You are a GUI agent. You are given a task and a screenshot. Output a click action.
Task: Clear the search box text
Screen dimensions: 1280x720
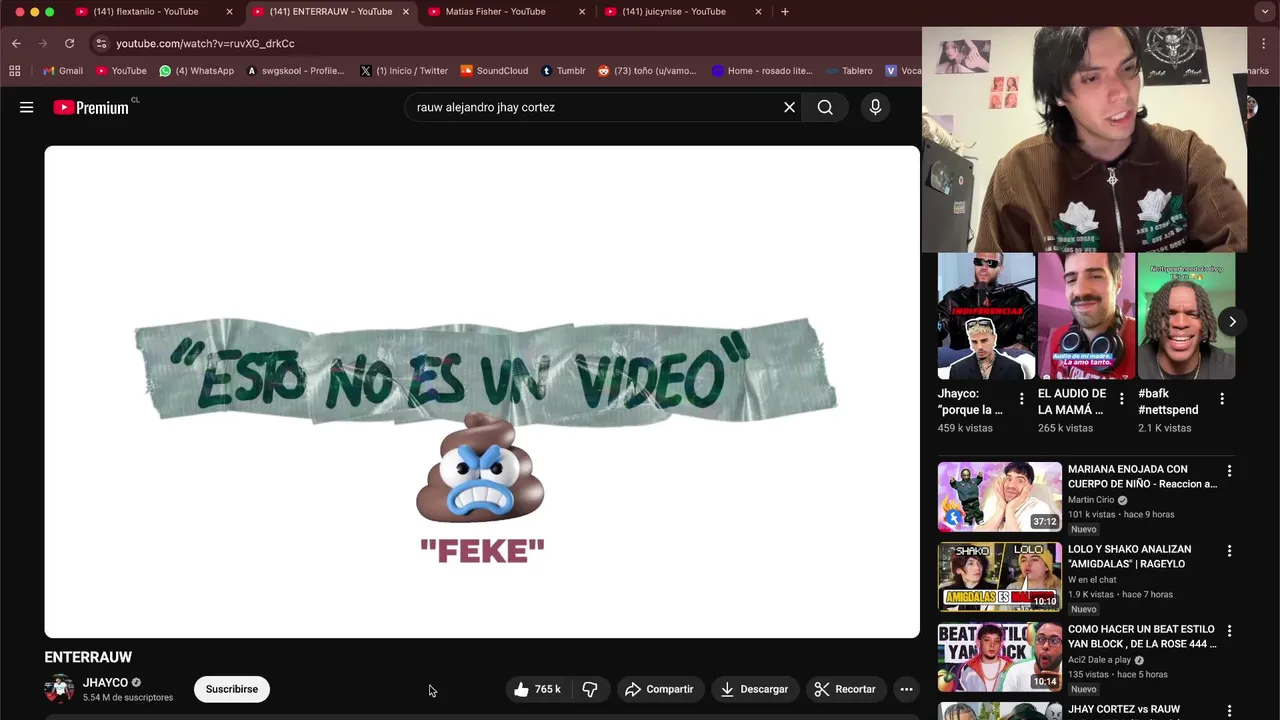coord(789,107)
